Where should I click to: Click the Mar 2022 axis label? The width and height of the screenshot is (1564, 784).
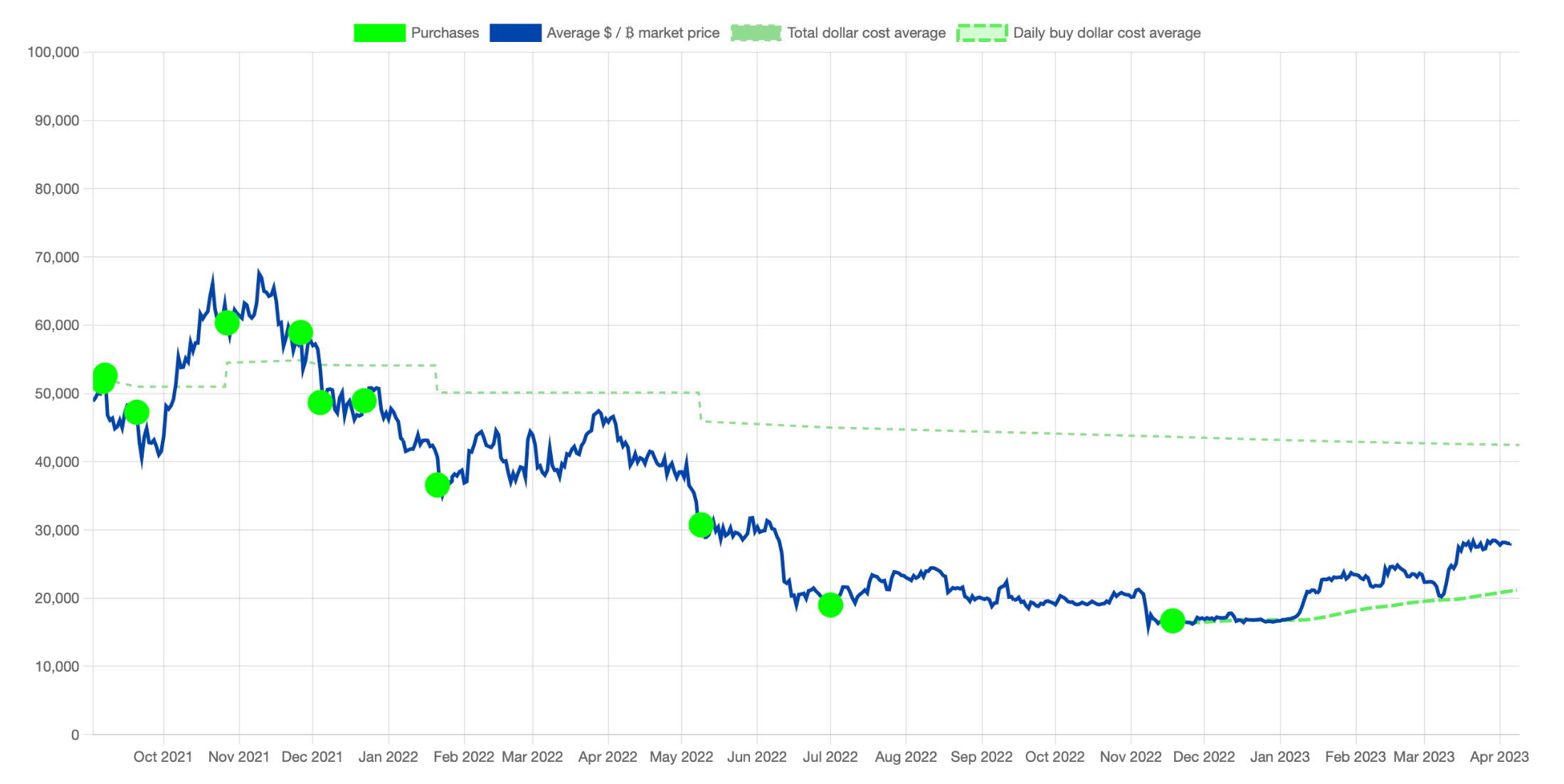click(x=532, y=757)
